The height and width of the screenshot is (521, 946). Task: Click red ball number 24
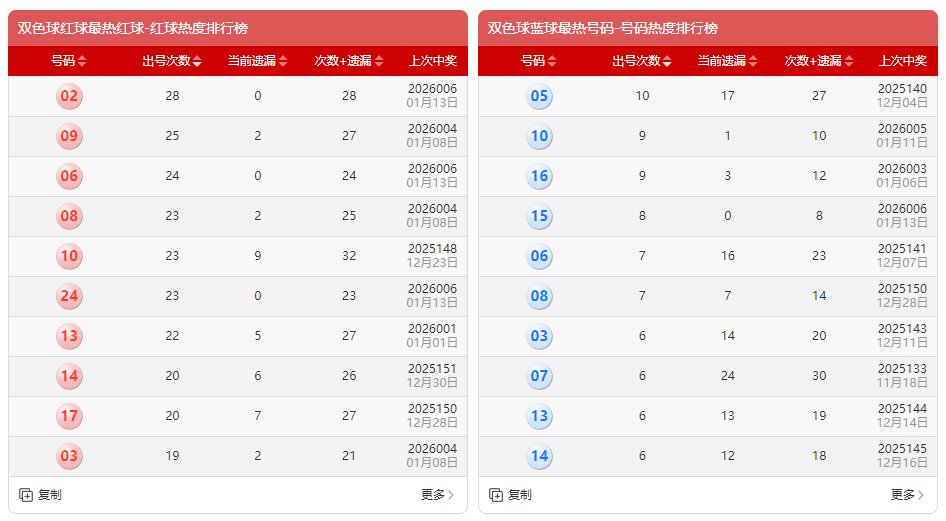(69, 296)
